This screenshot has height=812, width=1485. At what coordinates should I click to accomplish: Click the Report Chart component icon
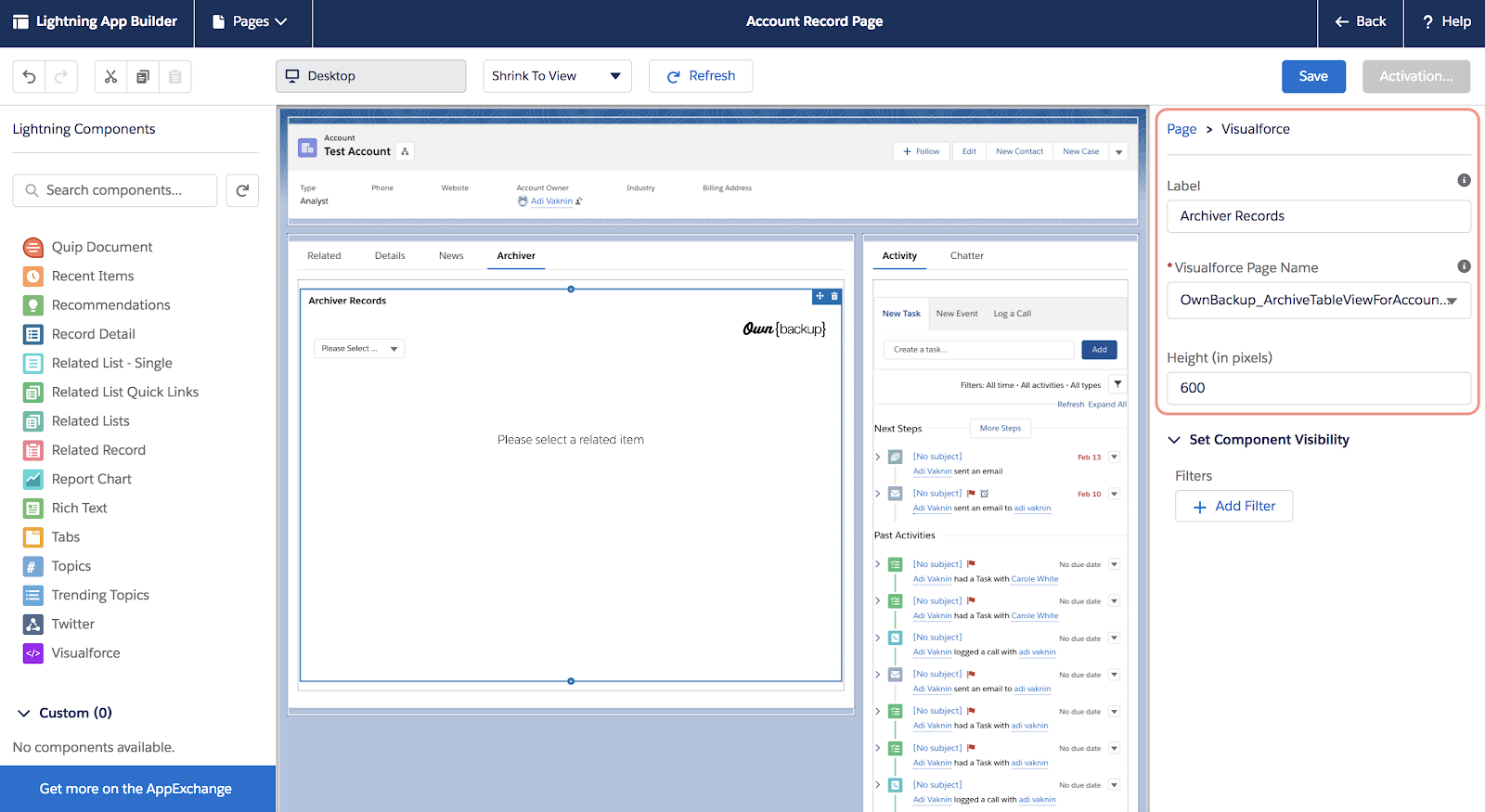pyautogui.click(x=33, y=479)
